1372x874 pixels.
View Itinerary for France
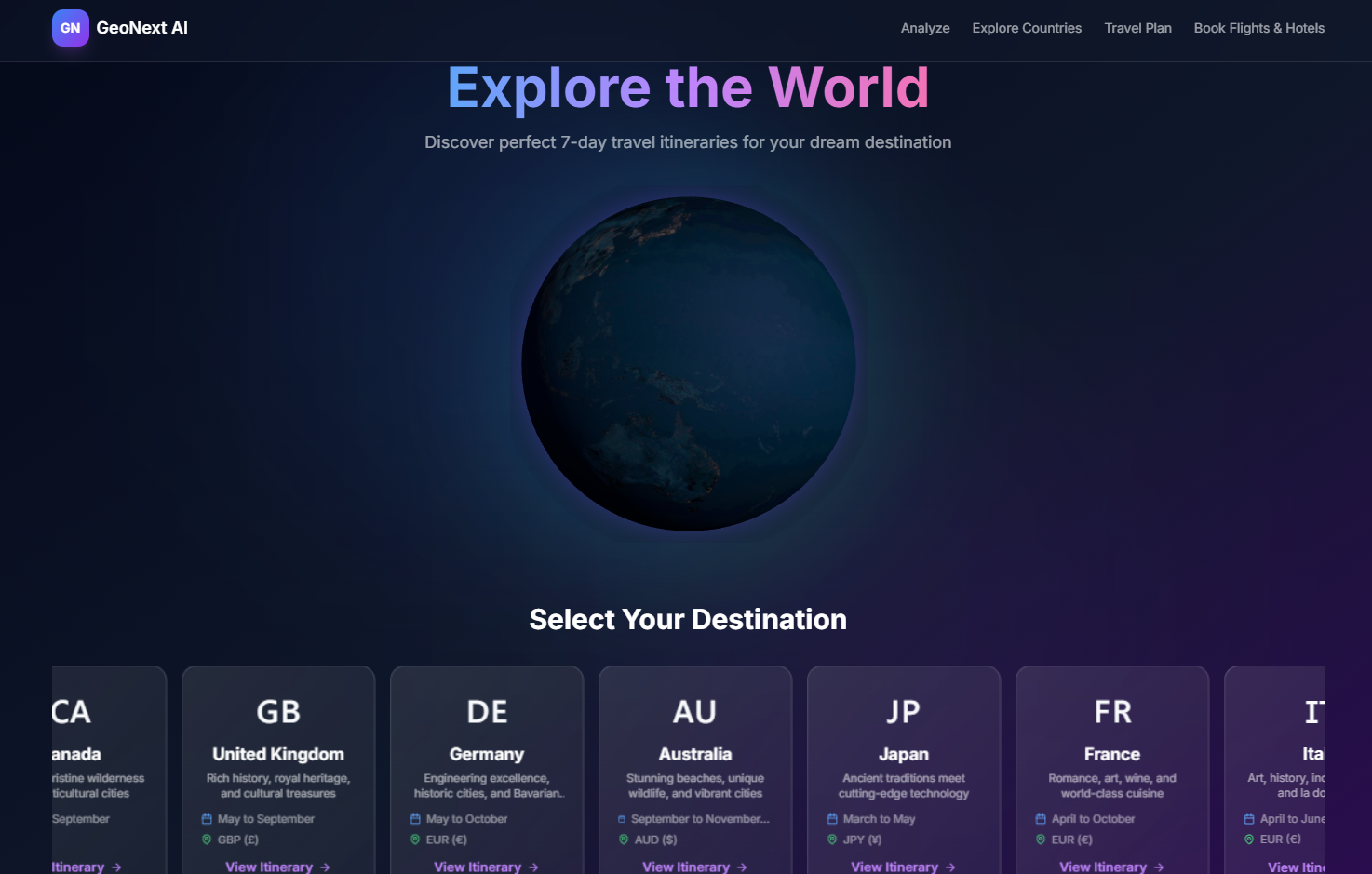click(1111, 867)
